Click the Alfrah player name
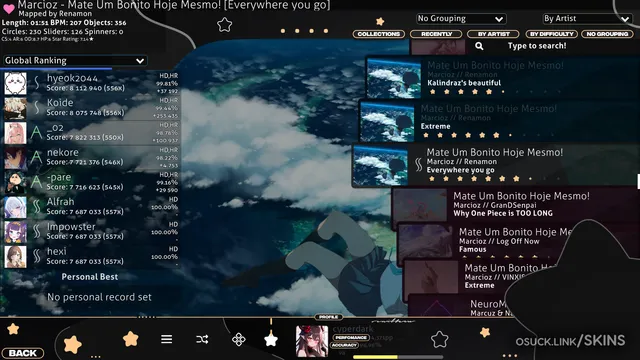The height and width of the screenshot is (360, 640). pos(60,202)
